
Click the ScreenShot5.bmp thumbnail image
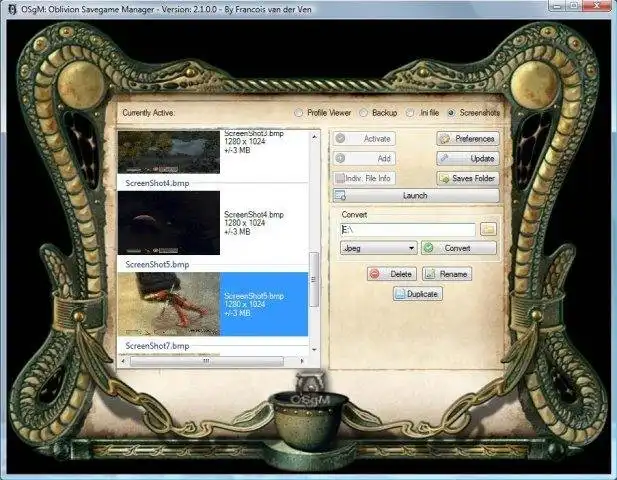click(169, 304)
